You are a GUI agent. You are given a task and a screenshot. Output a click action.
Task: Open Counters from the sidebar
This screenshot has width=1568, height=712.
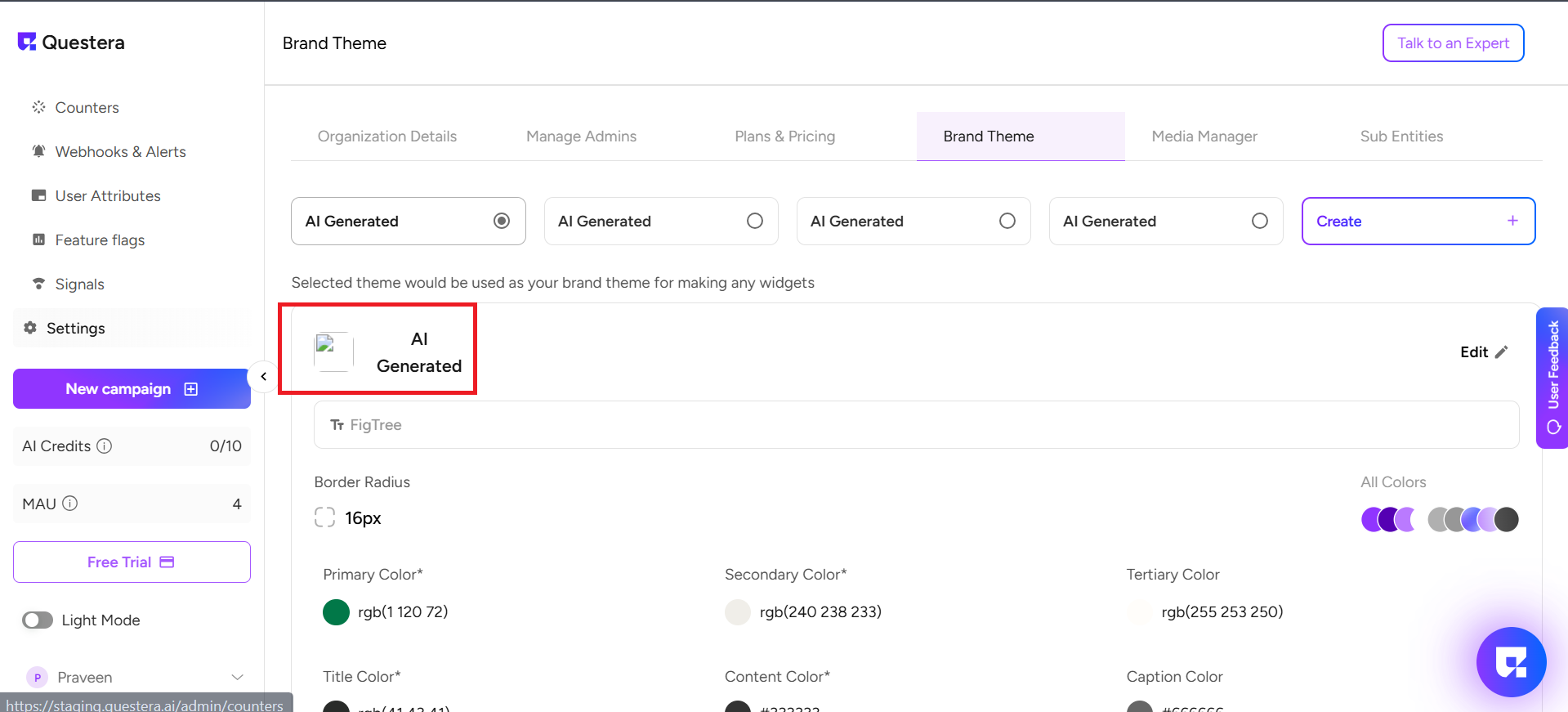(x=87, y=108)
